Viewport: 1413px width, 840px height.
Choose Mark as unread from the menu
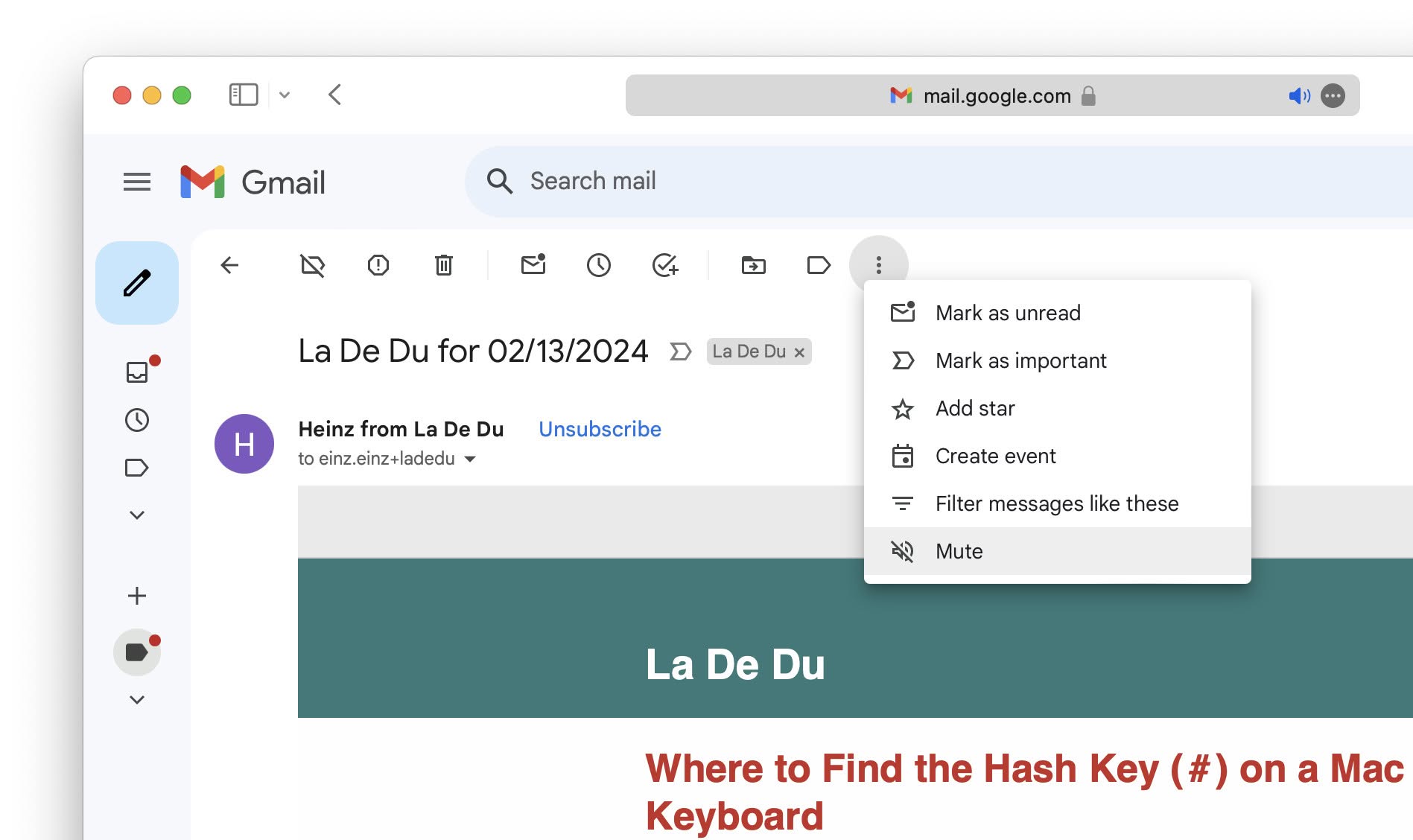point(1058,313)
